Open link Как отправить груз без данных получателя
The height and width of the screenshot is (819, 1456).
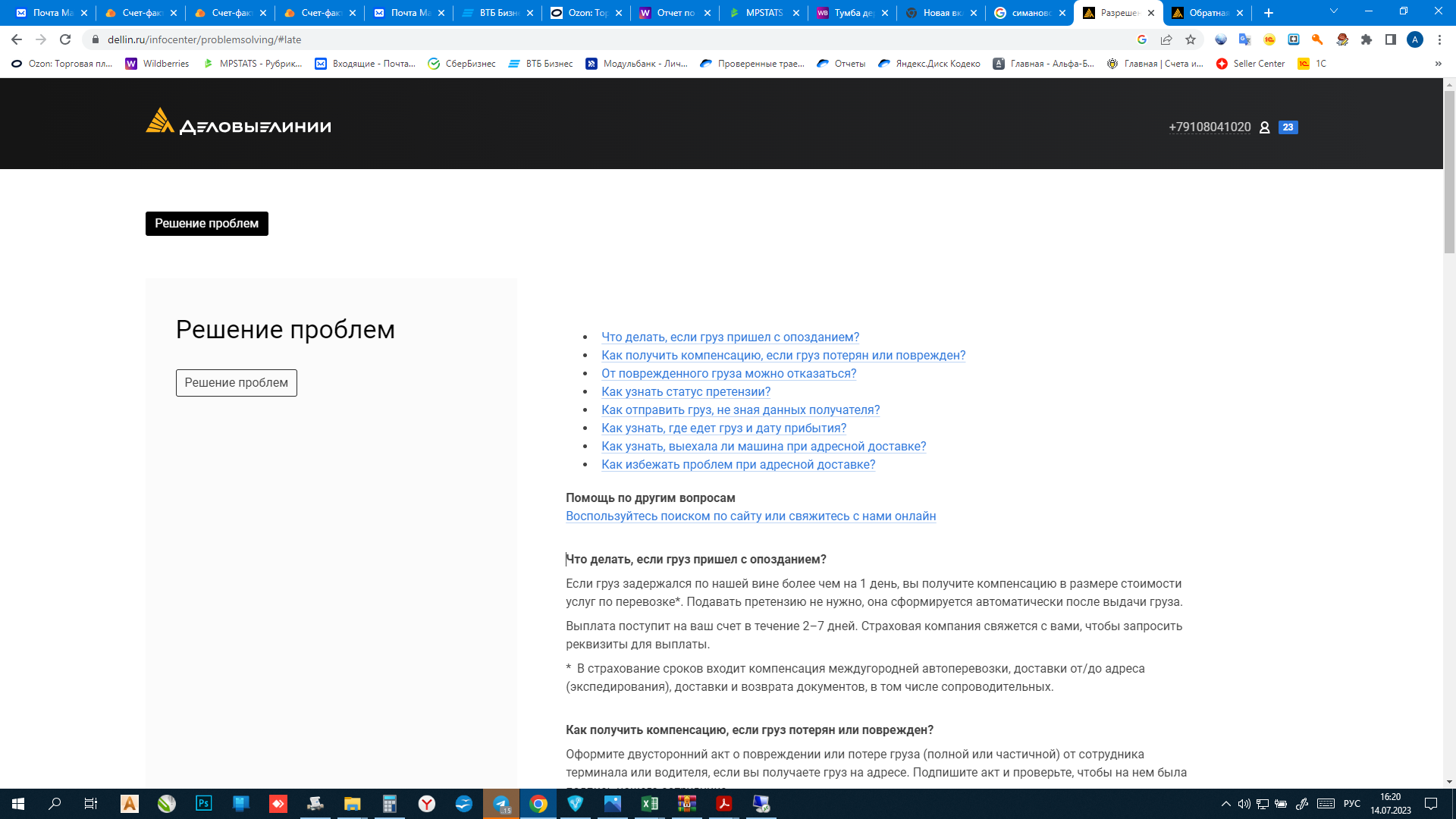tap(741, 410)
